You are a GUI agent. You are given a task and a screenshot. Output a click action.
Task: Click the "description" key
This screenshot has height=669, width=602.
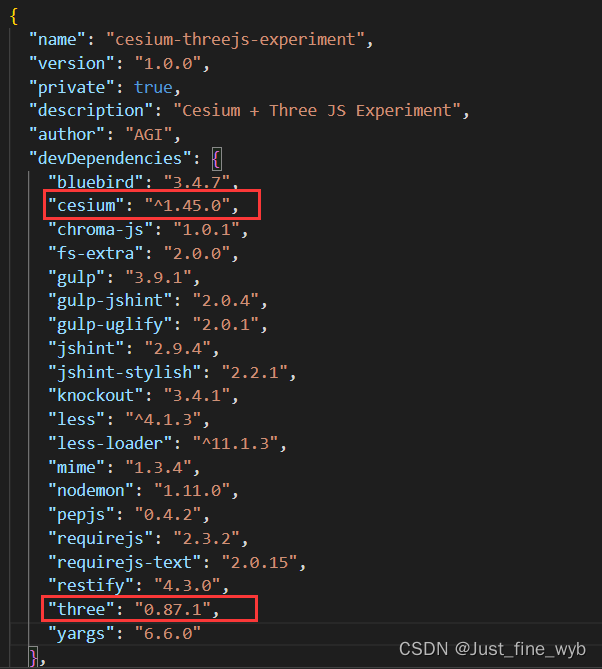(91, 111)
